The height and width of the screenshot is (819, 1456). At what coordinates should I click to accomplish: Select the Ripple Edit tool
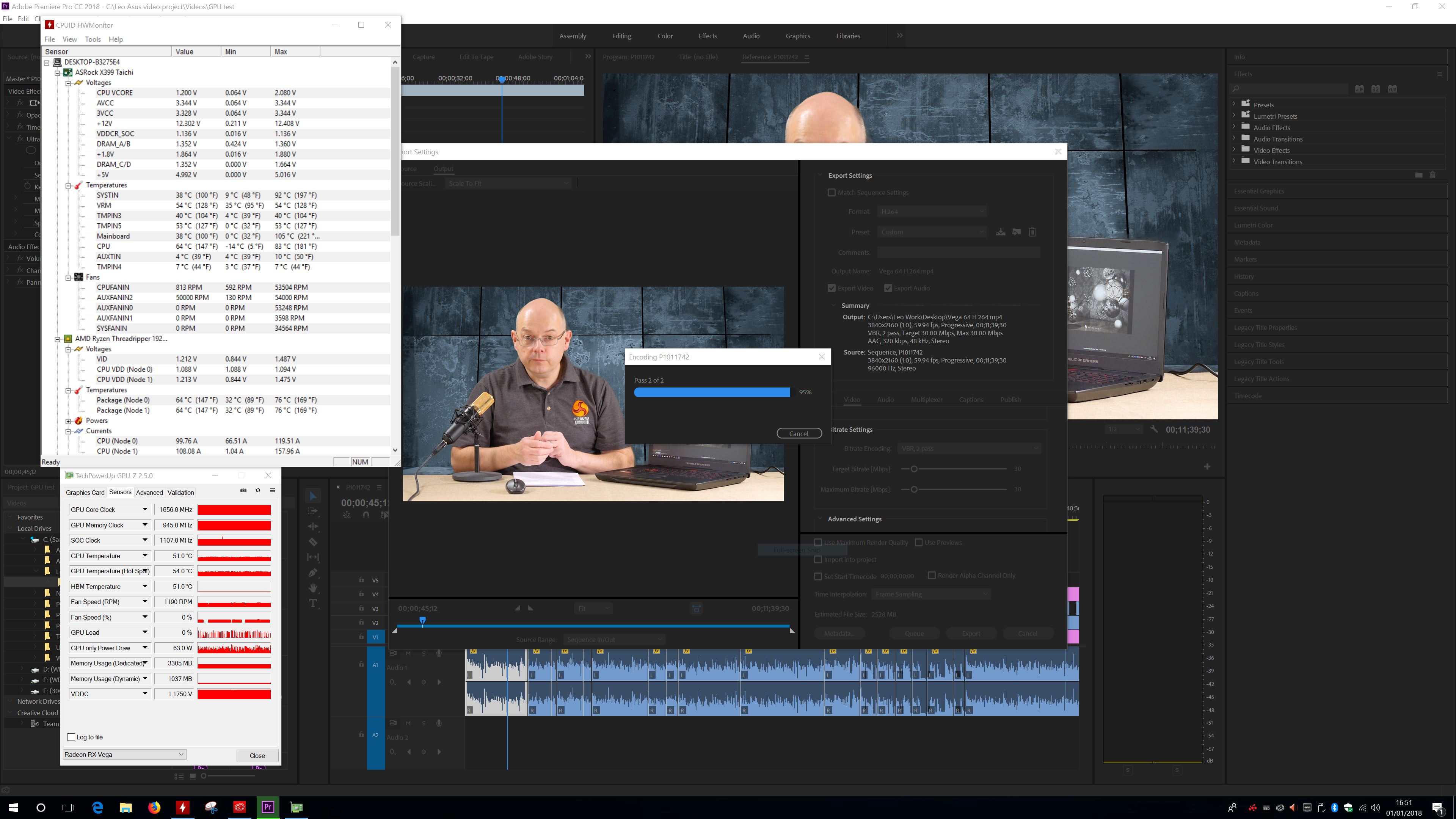click(313, 526)
